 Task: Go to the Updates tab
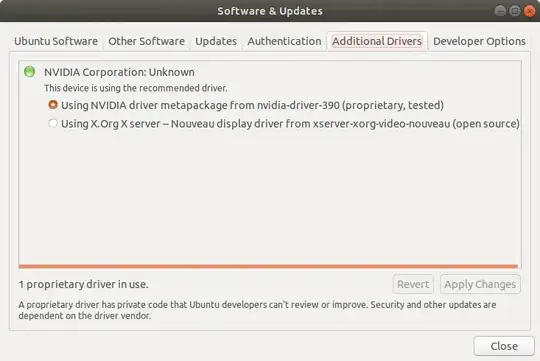(x=216, y=41)
